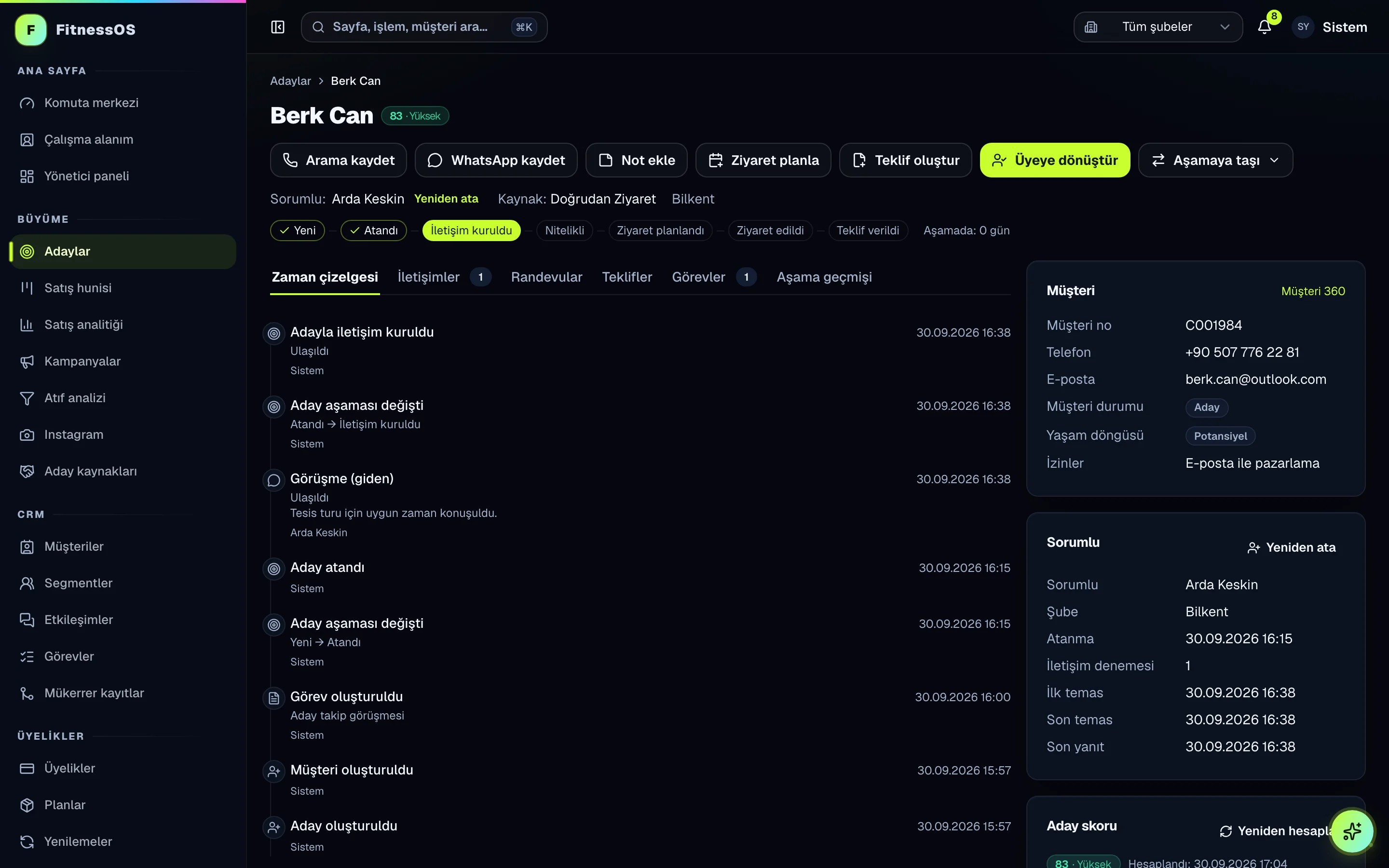This screenshot has width=1389, height=868.
Task: Open Satış analitiği
Action: (123, 325)
